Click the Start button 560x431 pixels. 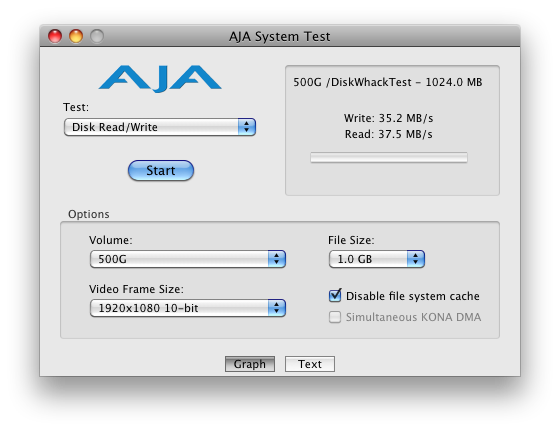161,170
